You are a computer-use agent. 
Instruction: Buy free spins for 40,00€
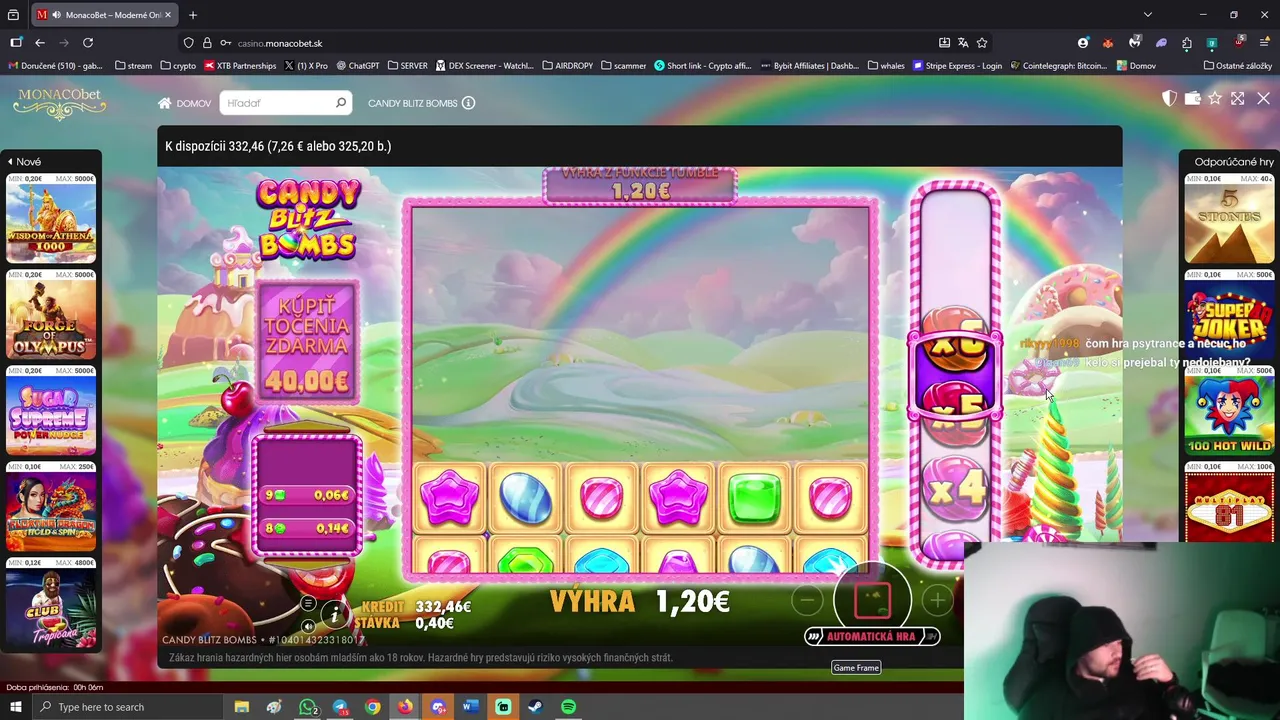pos(307,342)
